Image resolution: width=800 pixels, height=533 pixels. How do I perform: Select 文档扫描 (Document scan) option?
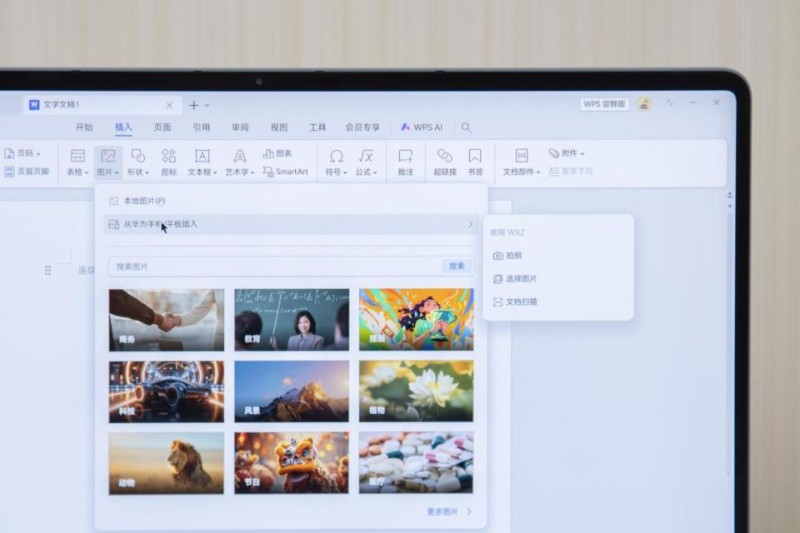point(520,301)
